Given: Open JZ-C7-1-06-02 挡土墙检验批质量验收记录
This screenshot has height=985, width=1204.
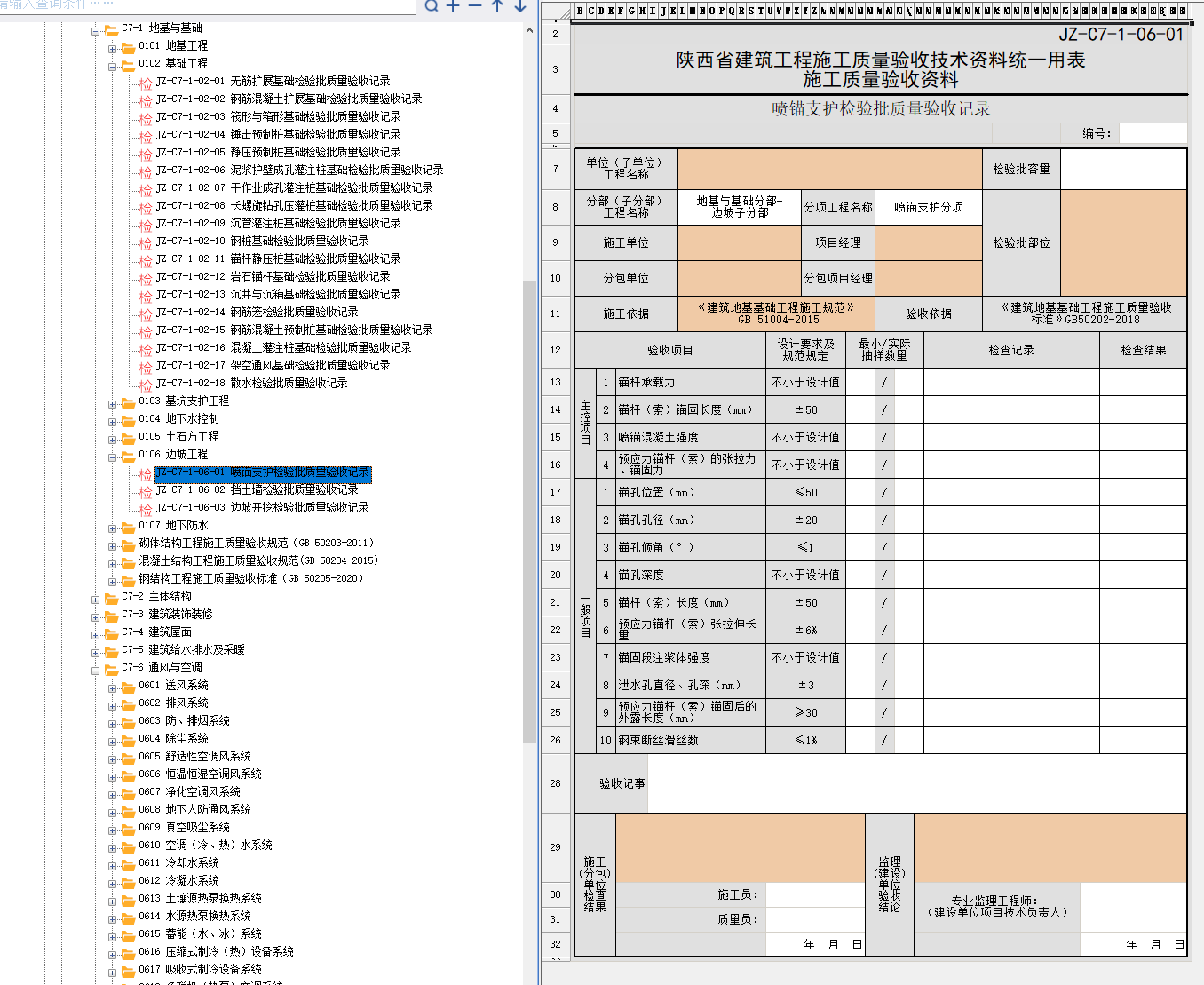Looking at the screenshot, I should point(257,489).
